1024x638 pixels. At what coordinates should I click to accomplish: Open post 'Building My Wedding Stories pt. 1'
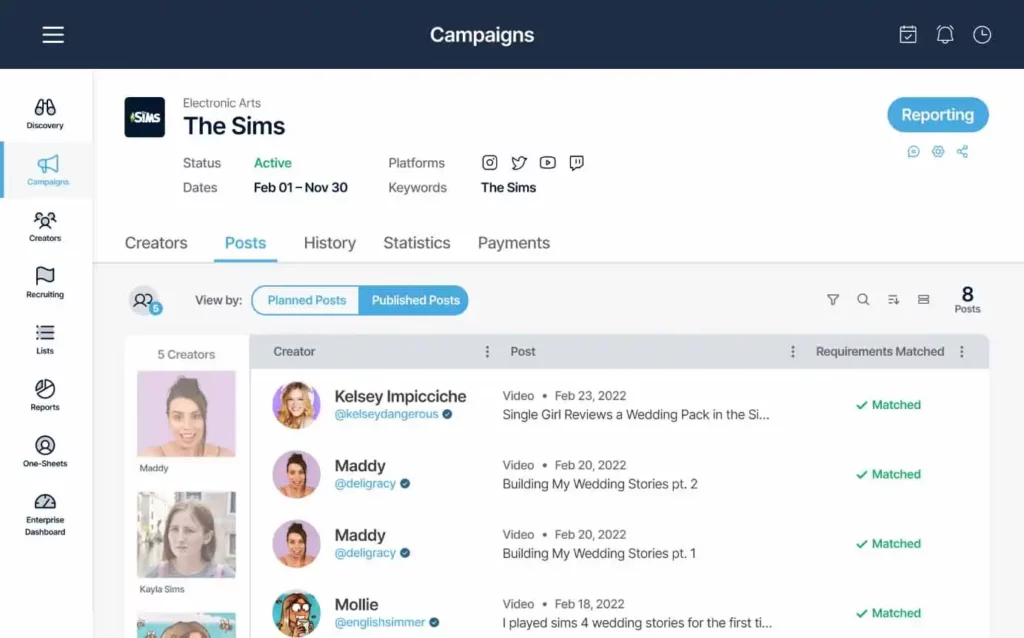(x=599, y=553)
